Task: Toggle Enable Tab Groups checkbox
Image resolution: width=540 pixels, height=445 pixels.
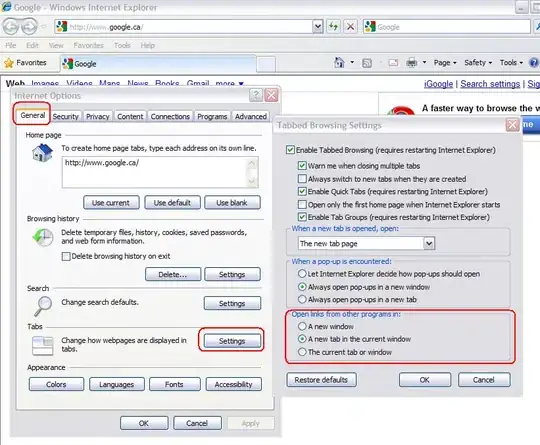Action: pos(302,217)
